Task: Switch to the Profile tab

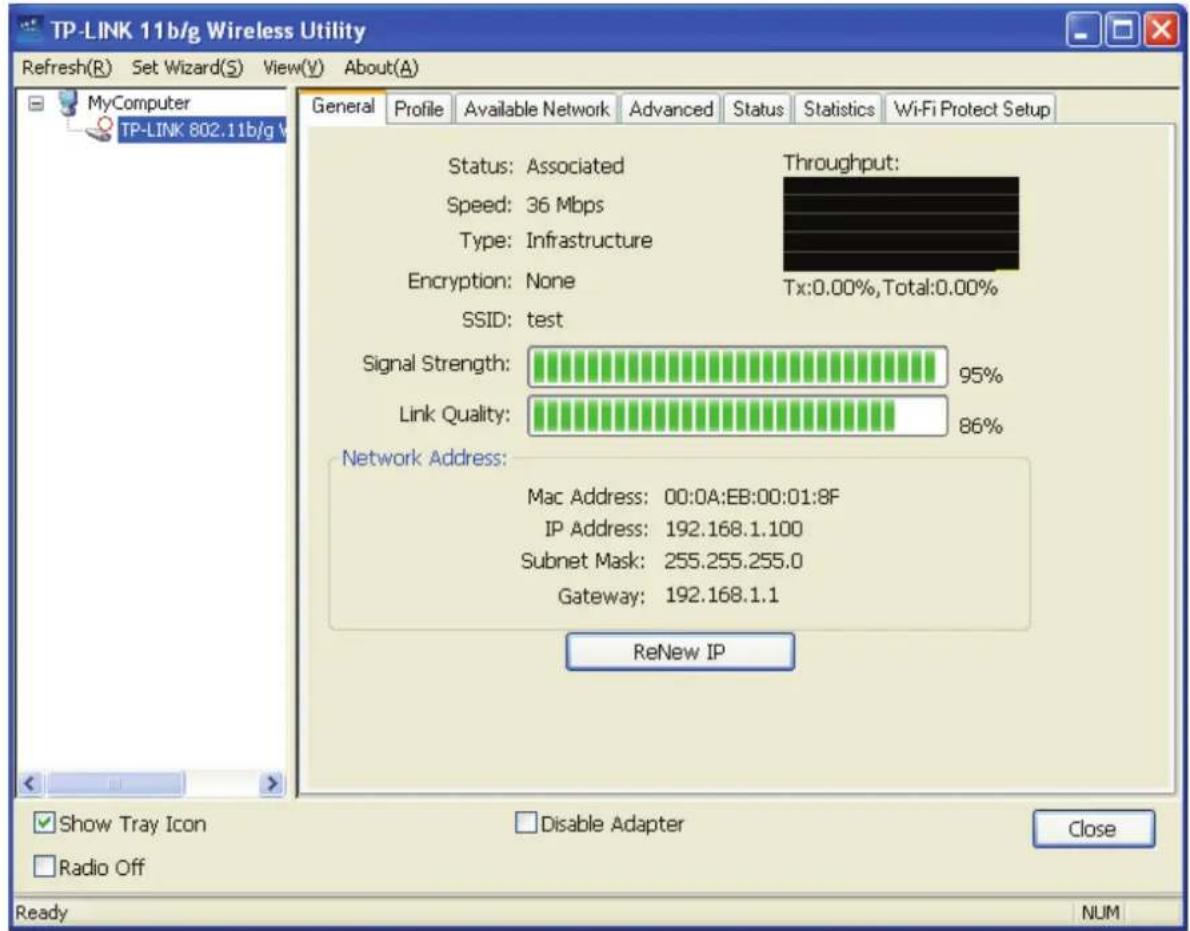Action: tap(419, 109)
